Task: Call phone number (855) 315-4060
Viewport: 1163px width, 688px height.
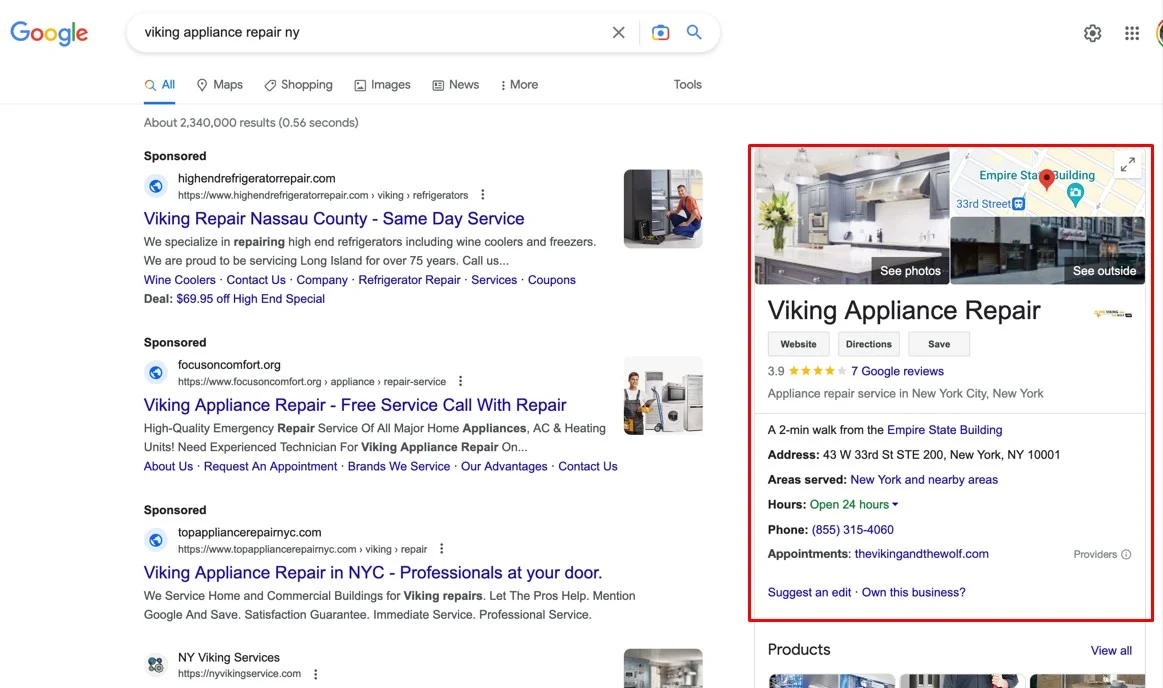Action: pyautogui.click(x=852, y=529)
